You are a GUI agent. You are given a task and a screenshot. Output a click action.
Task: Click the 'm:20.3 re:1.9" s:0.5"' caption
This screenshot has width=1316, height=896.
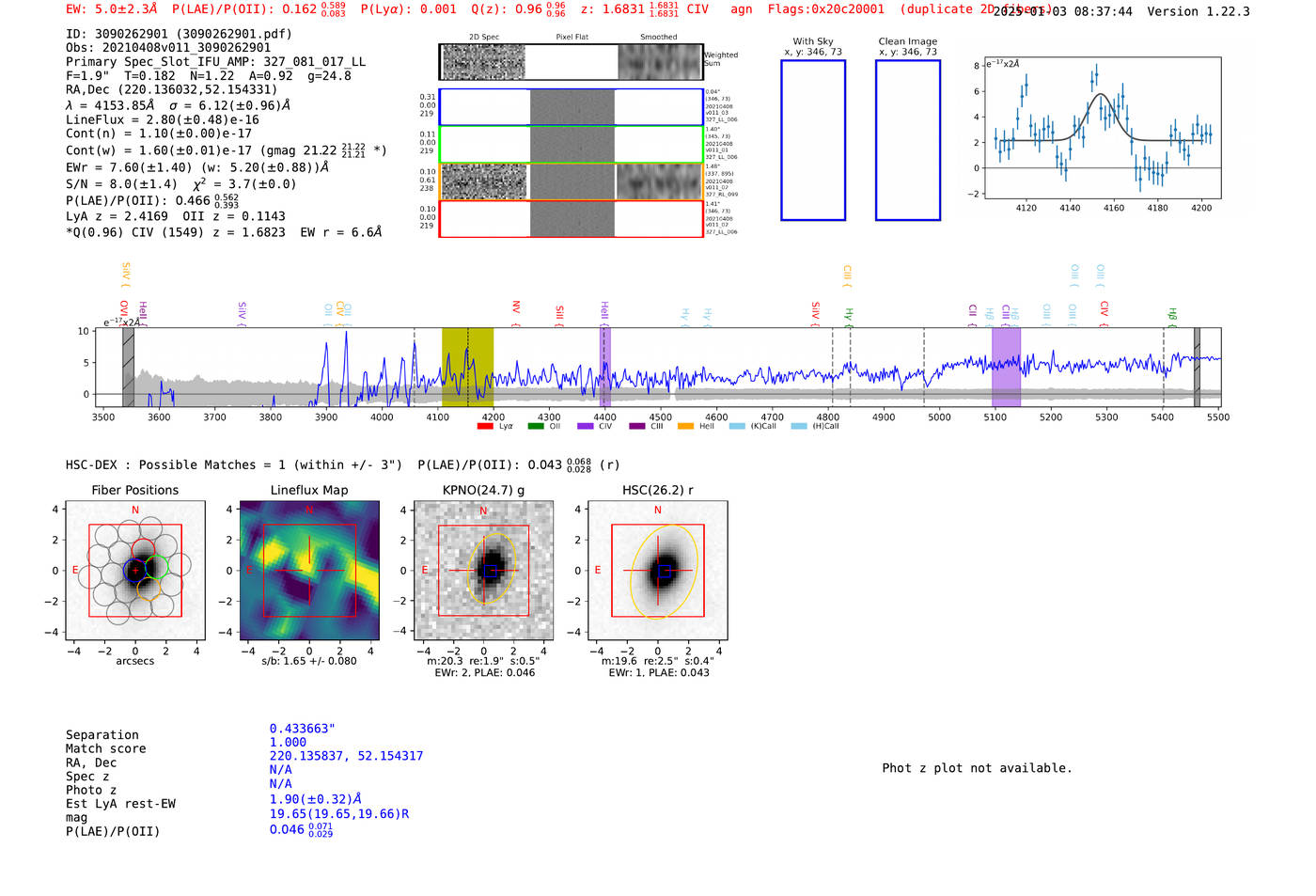pos(483,661)
